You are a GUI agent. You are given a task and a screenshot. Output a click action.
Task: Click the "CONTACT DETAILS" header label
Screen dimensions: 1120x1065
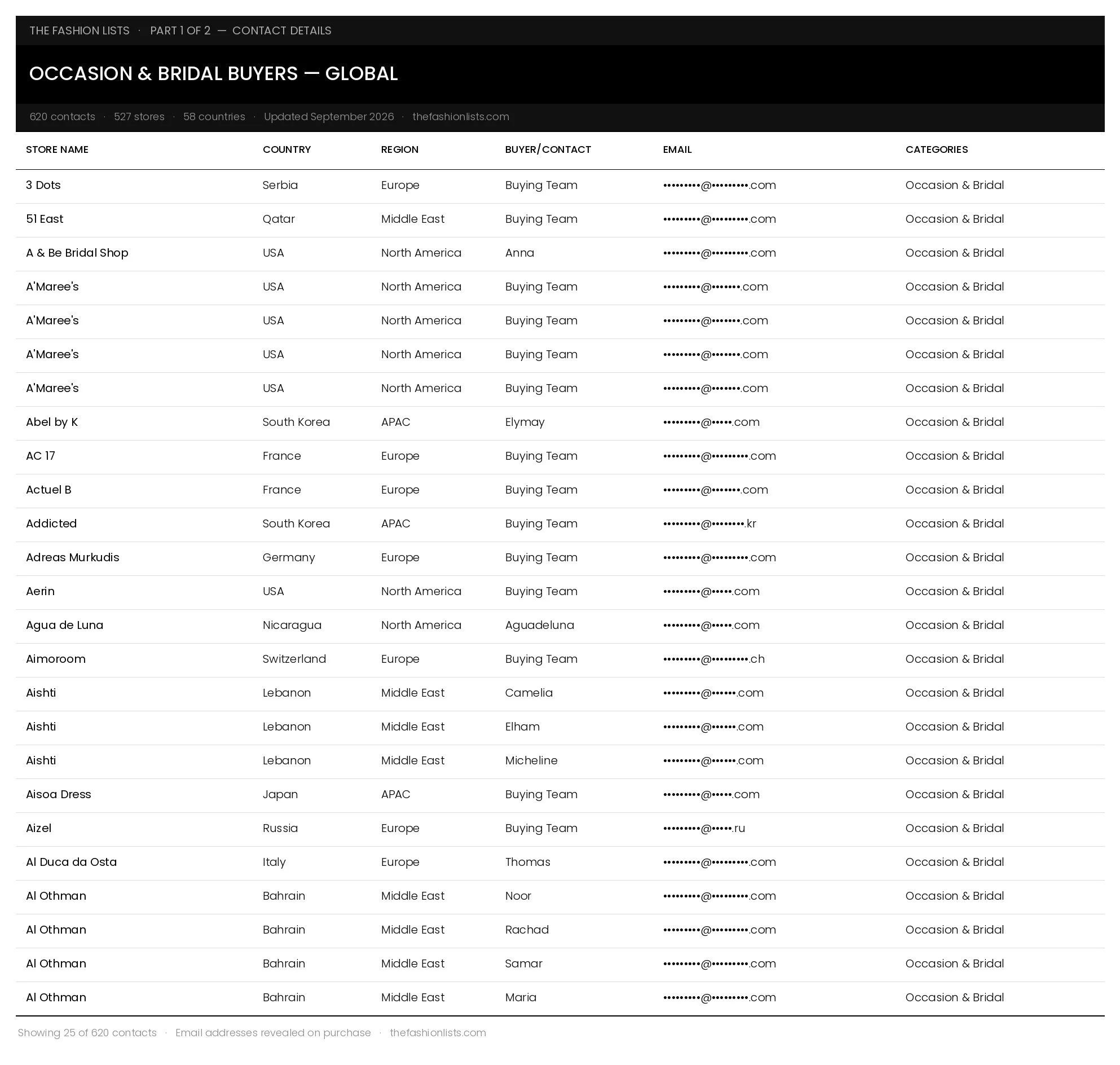(x=281, y=30)
